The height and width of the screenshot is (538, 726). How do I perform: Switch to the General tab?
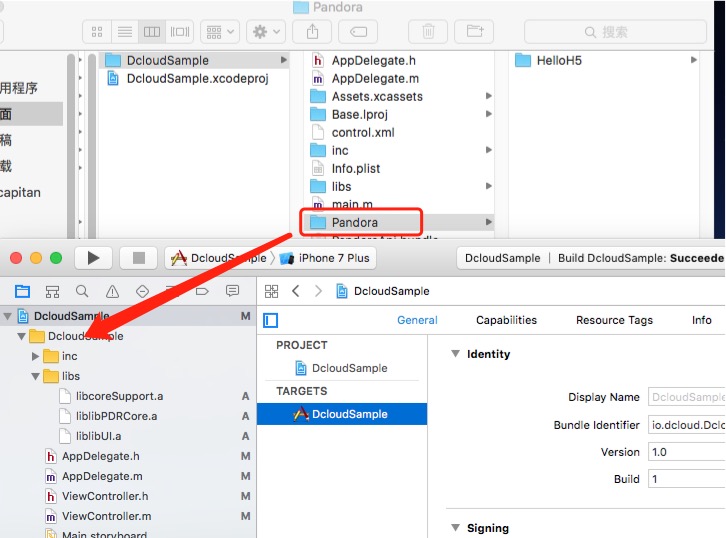(x=417, y=320)
